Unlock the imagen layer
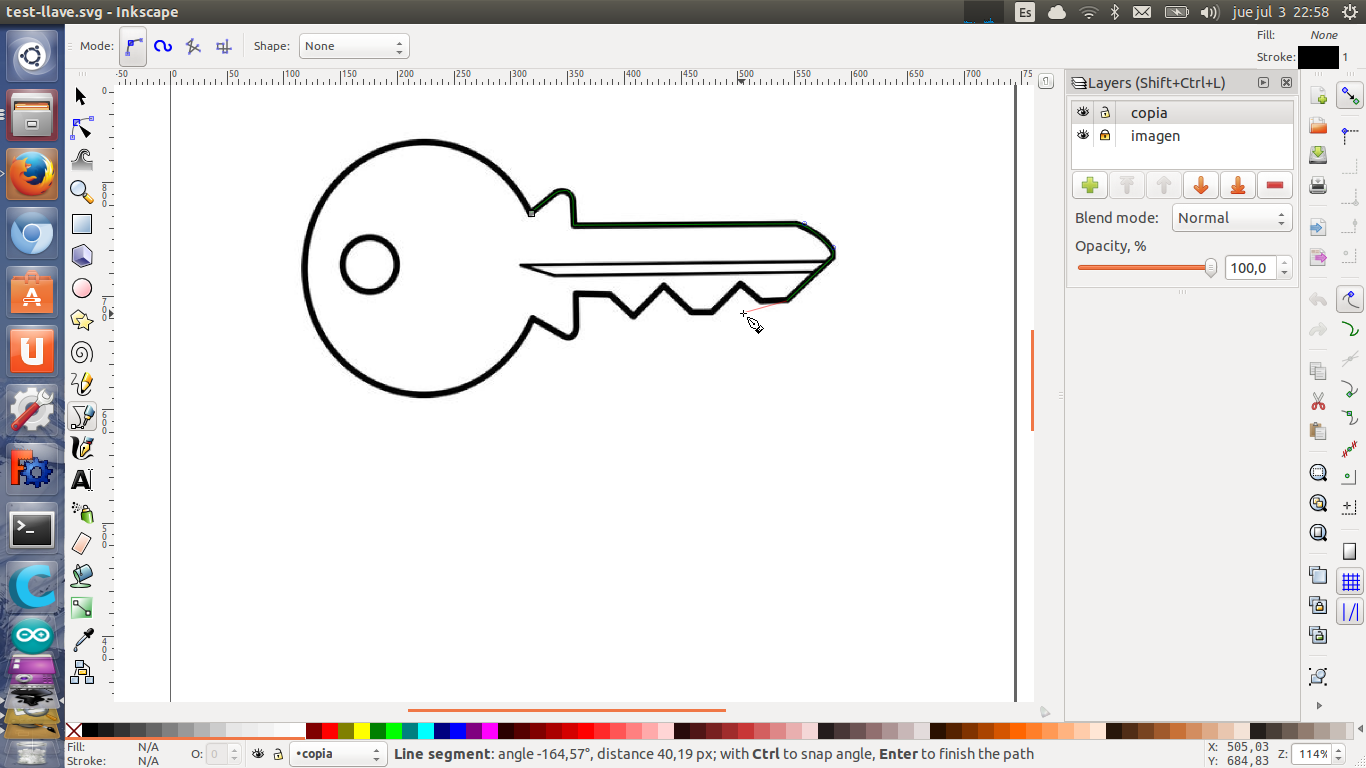This screenshot has width=1366, height=768. tap(1105, 135)
